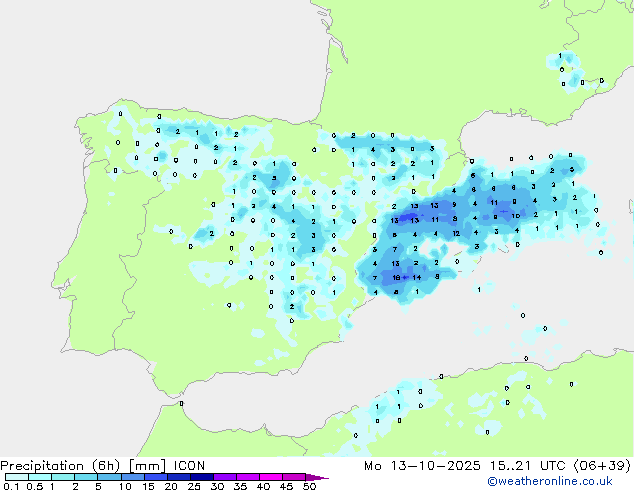Click the legend scale label '25'
The height and width of the screenshot is (490, 634).
point(194,486)
